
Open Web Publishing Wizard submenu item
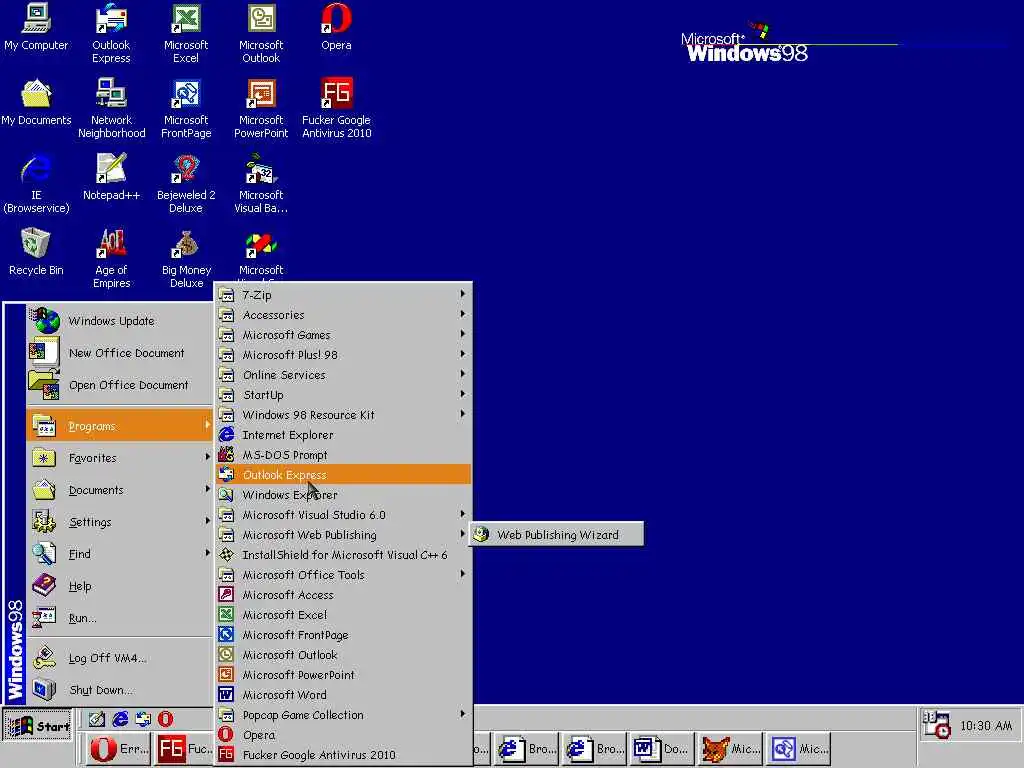coord(557,535)
